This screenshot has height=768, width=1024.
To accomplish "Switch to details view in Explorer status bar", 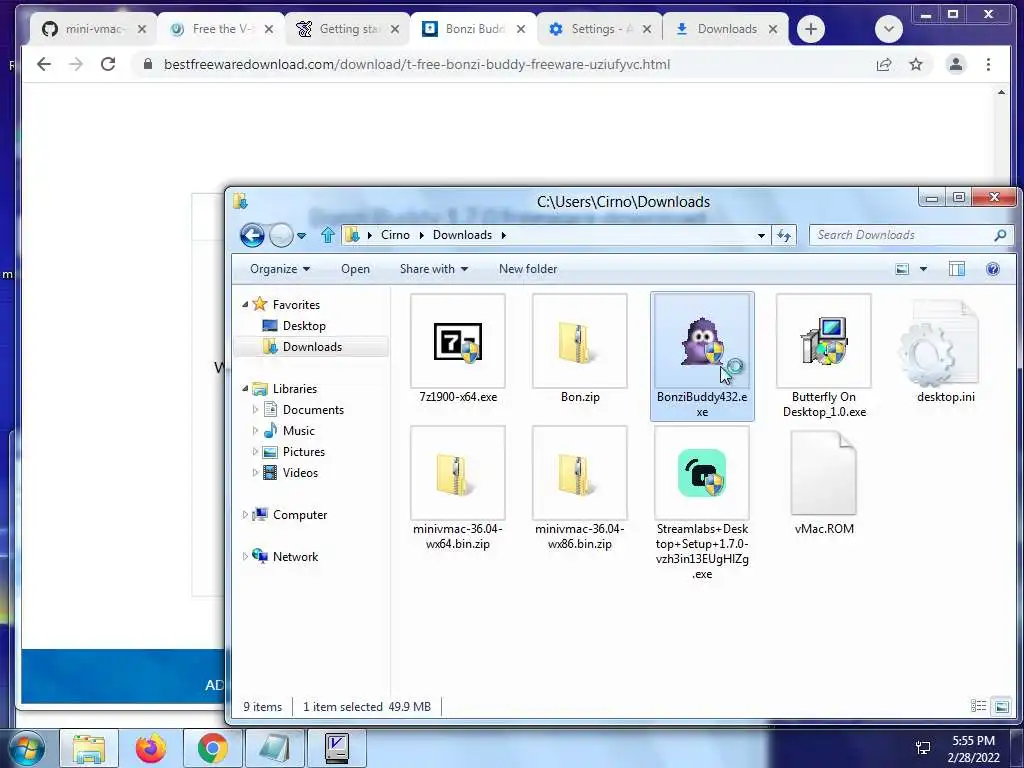I will tap(978, 705).
